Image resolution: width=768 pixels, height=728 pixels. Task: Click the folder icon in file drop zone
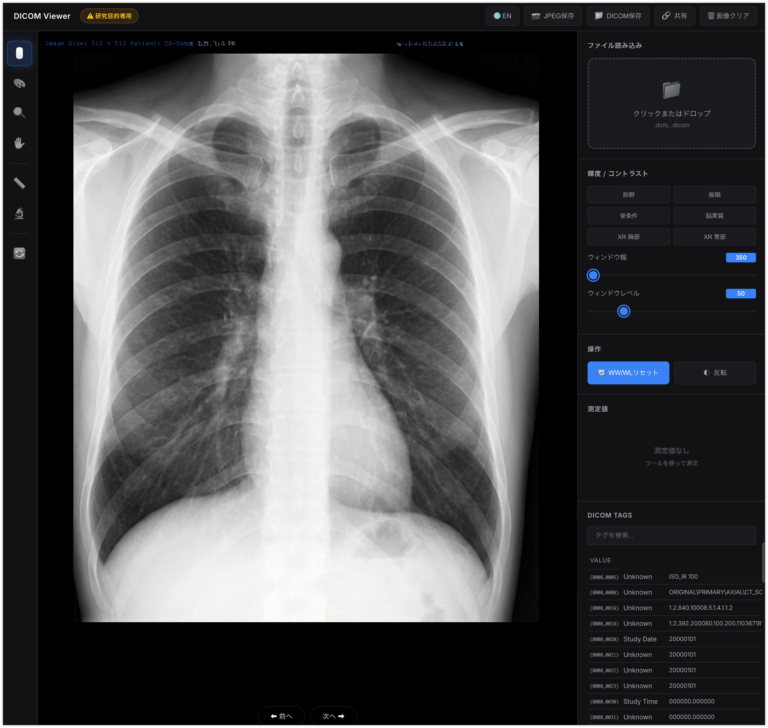pyautogui.click(x=672, y=90)
